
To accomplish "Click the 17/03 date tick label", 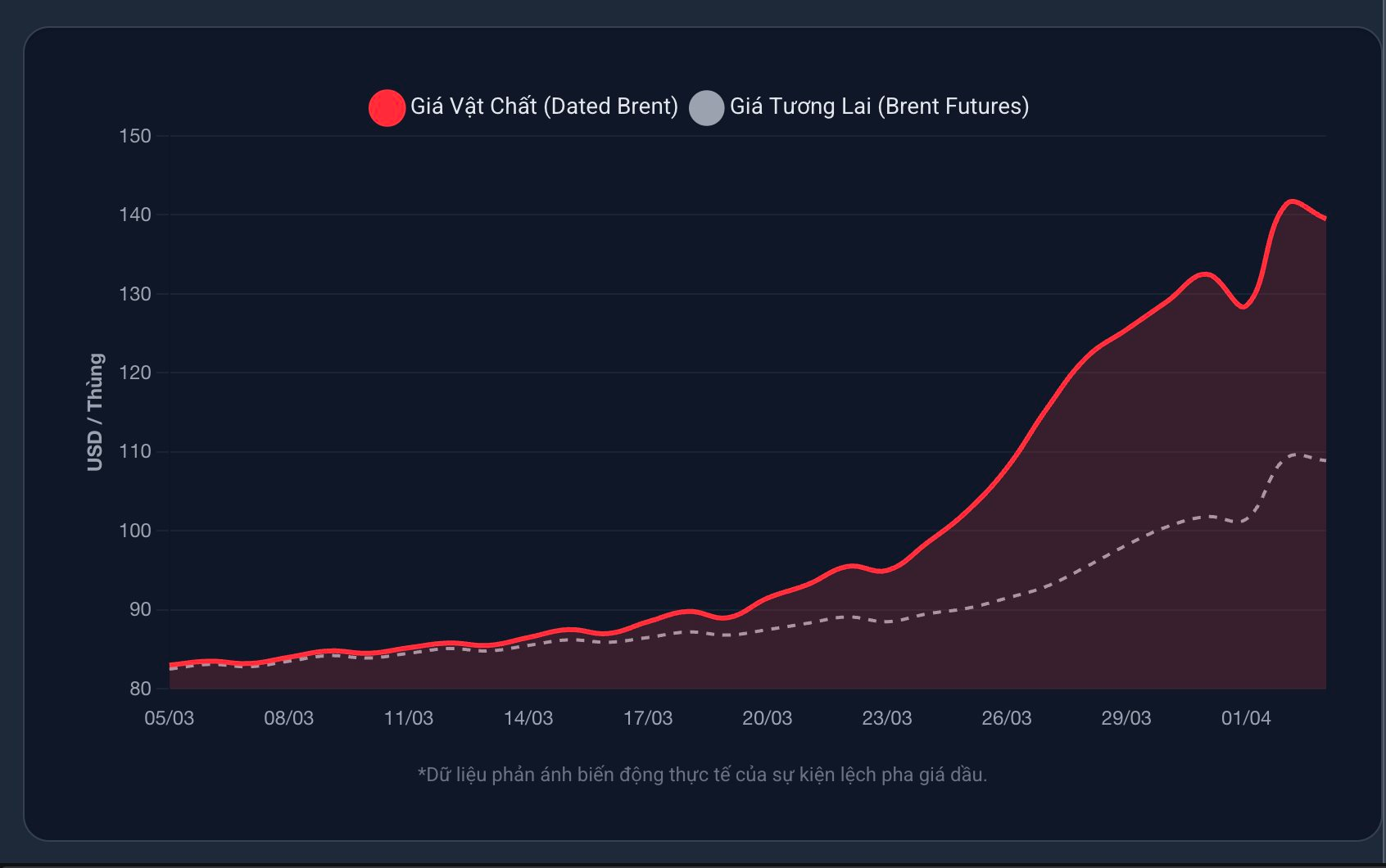I will click(647, 718).
